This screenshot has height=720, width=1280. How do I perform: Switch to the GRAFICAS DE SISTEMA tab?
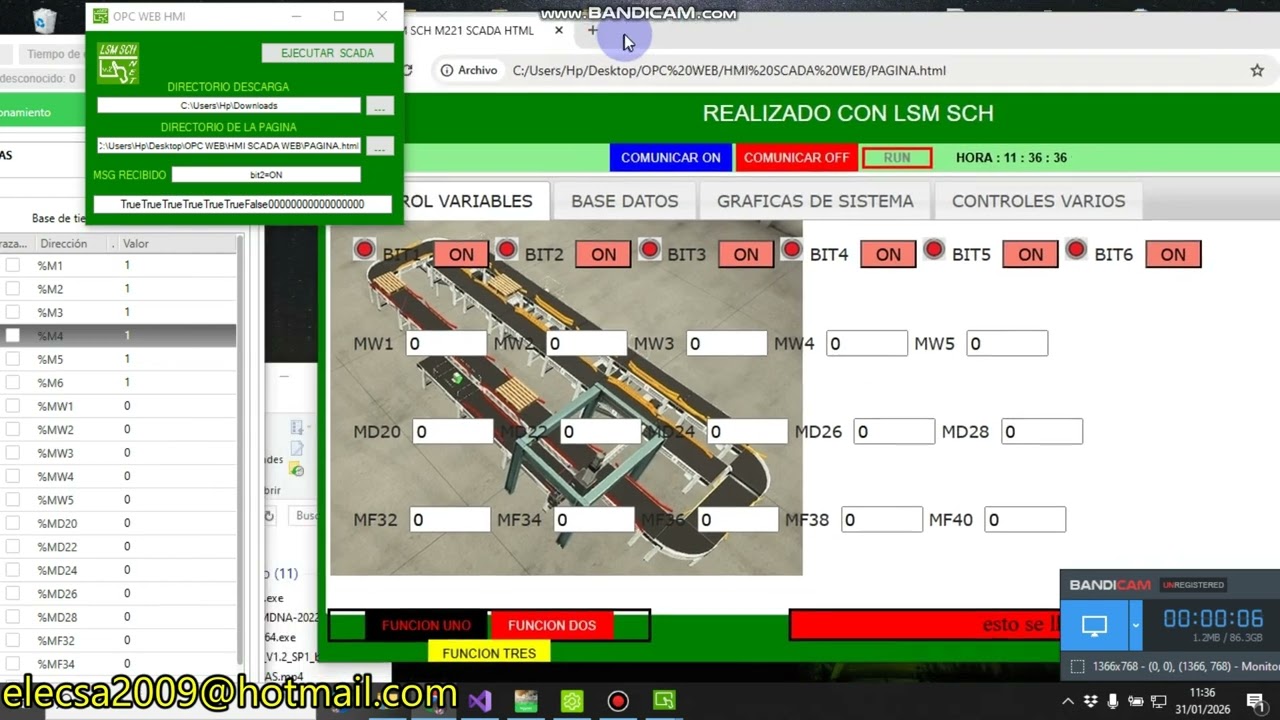coord(815,201)
